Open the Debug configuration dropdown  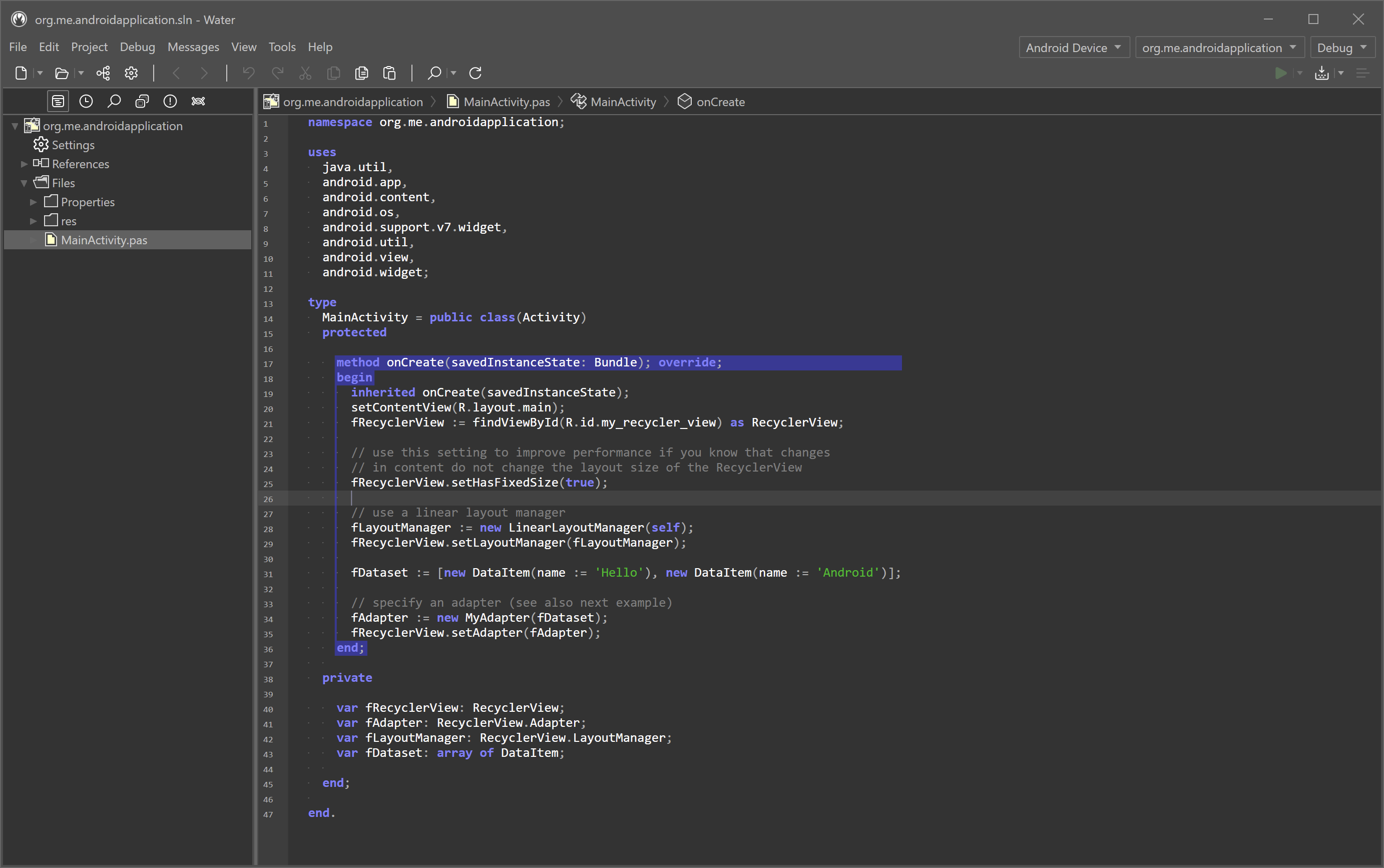pos(1341,48)
